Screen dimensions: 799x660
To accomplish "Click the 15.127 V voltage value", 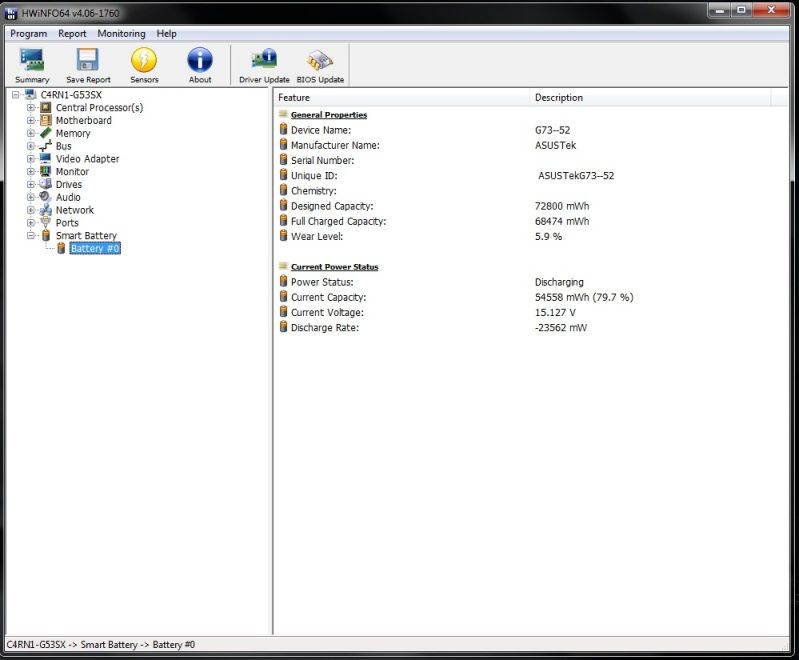I will (x=555, y=312).
